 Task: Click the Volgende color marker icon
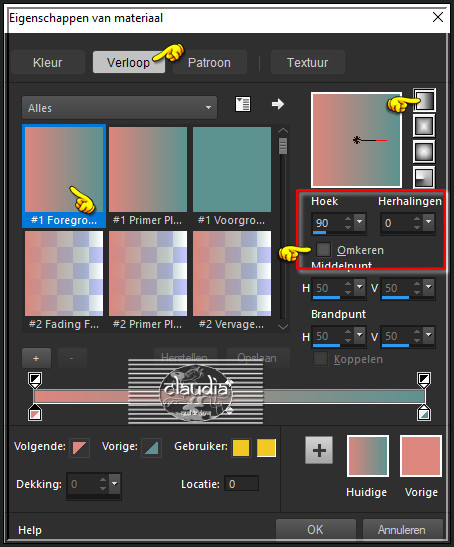[x=80, y=448]
